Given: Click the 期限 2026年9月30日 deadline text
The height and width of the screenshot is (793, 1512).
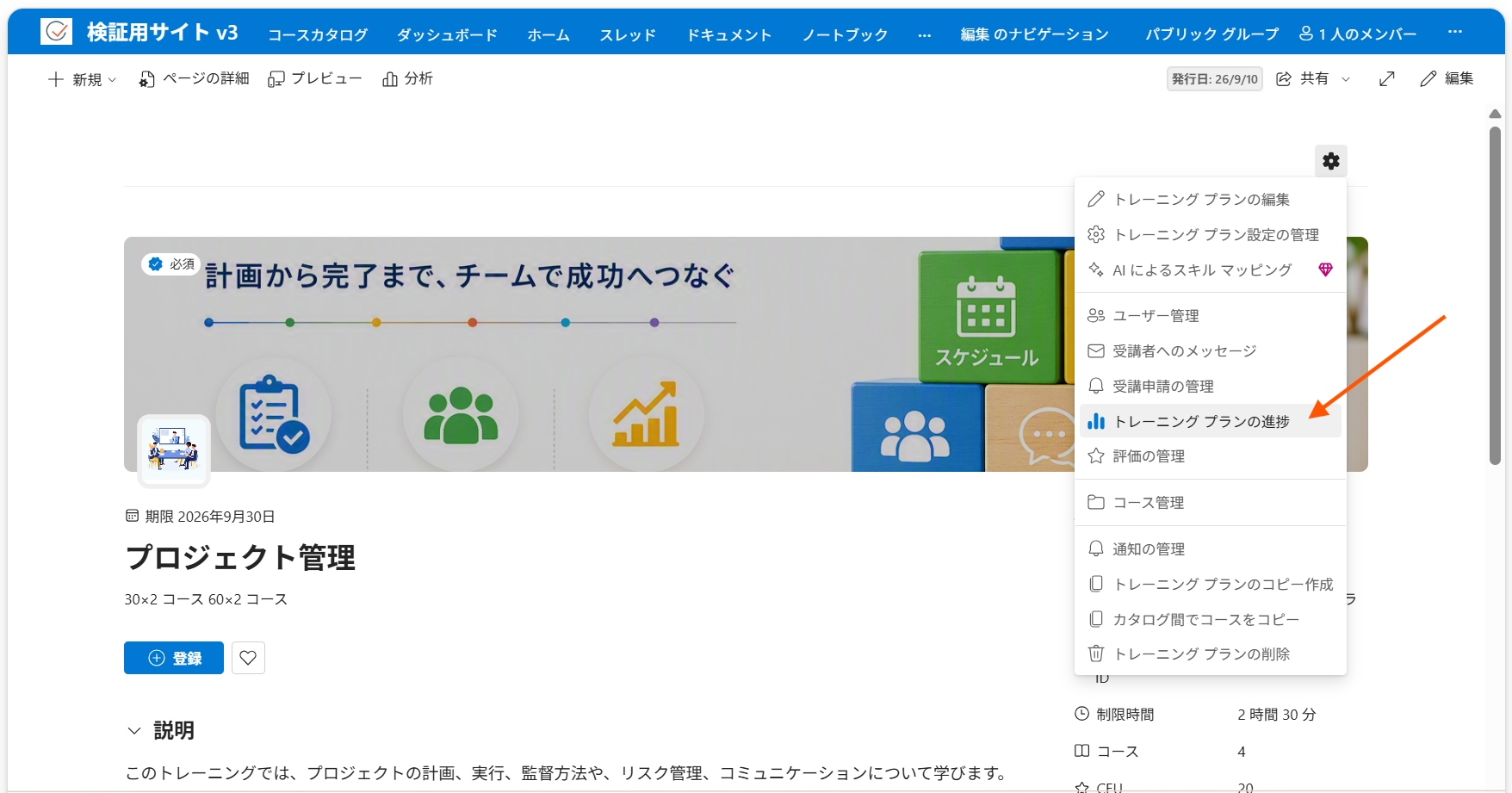Looking at the screenshot, I should [x=210, y=517].
